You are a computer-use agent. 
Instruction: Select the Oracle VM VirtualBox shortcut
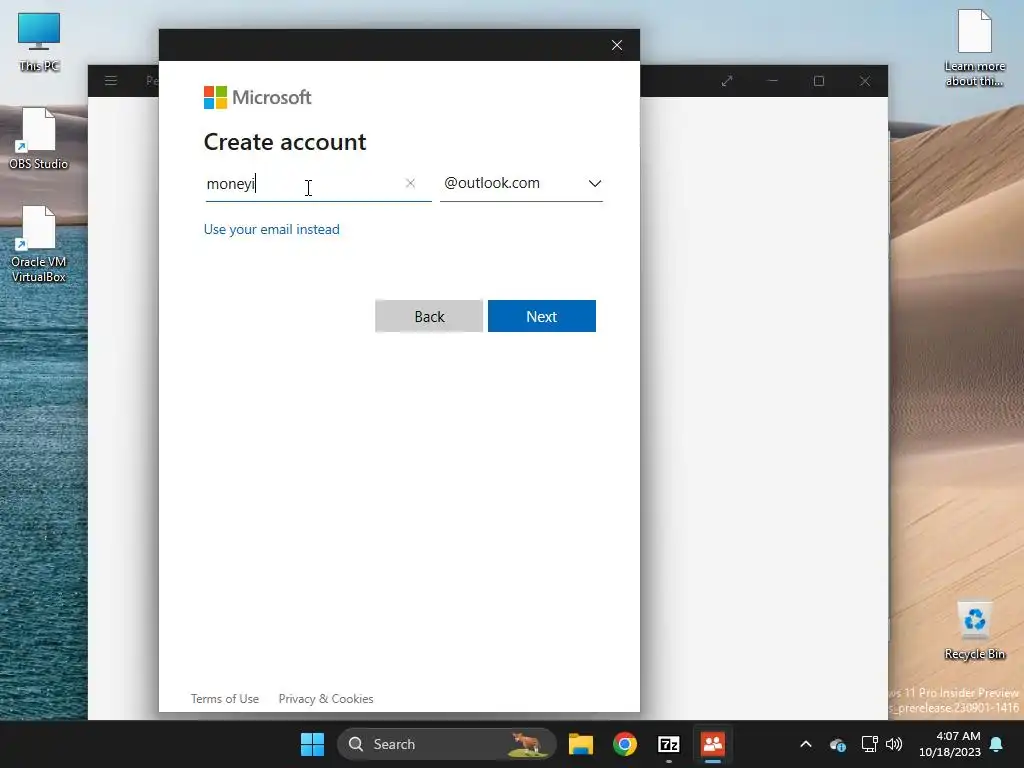[x=39, y=244]
